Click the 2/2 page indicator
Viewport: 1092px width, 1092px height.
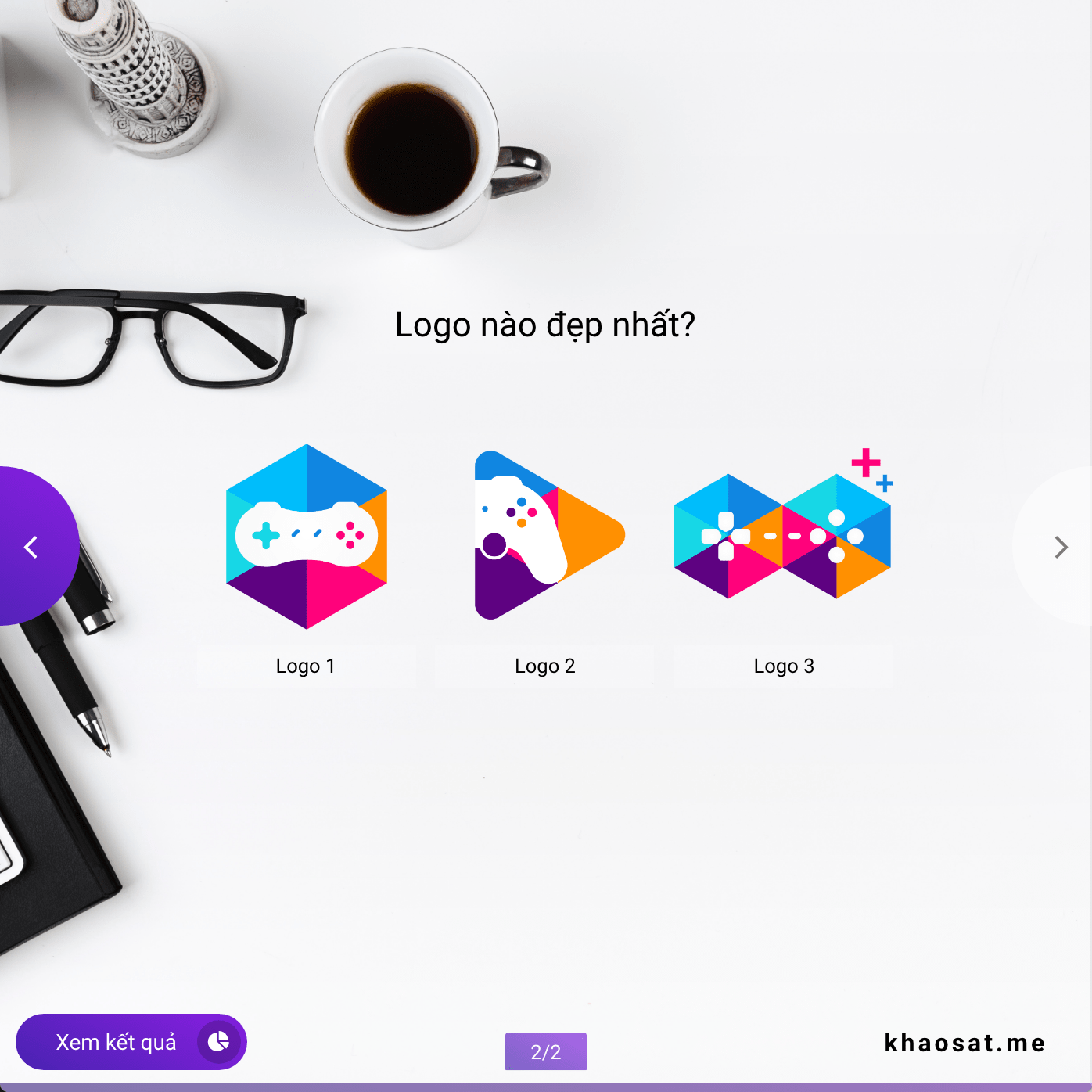(546, 1051)
